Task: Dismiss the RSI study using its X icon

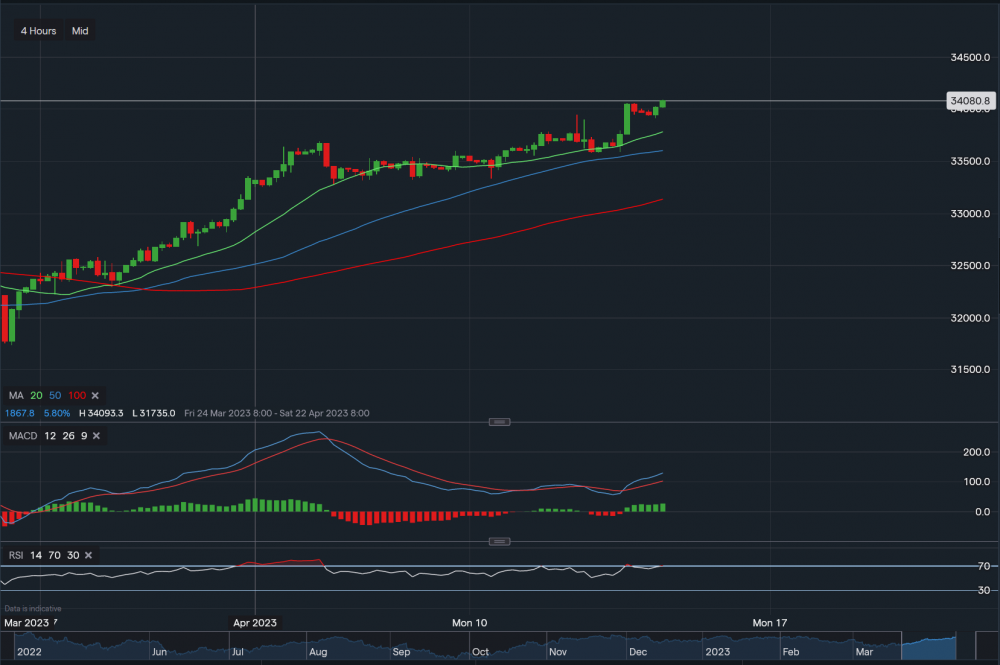Action: 87,555
